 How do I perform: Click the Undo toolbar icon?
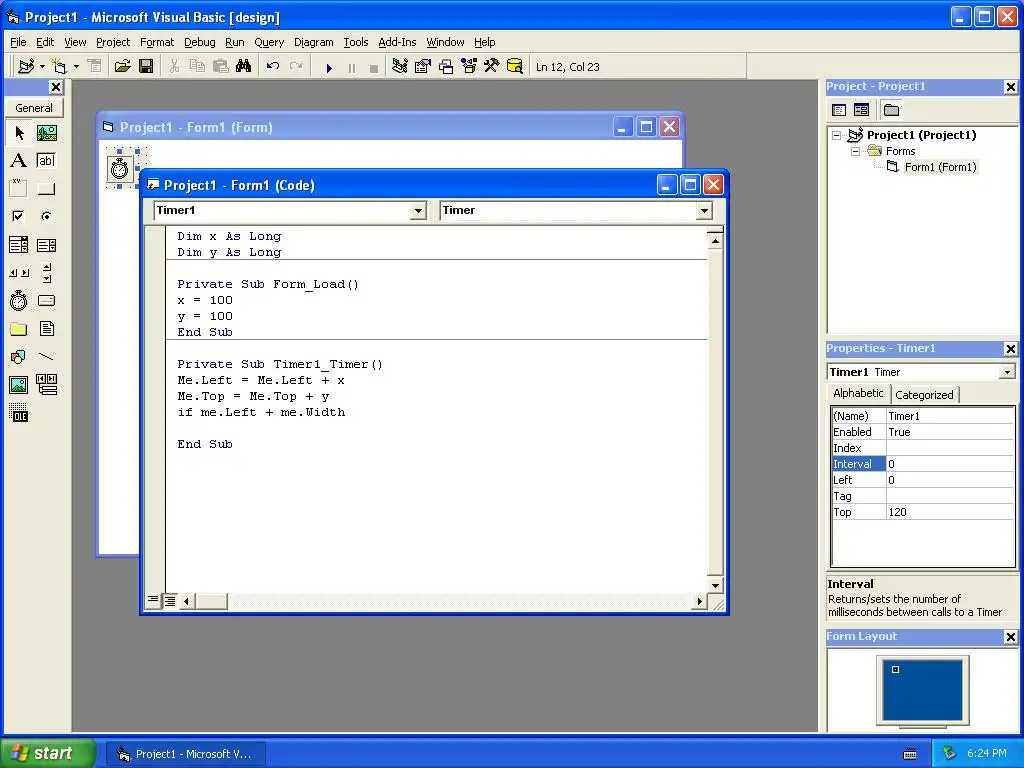point(273,66)
